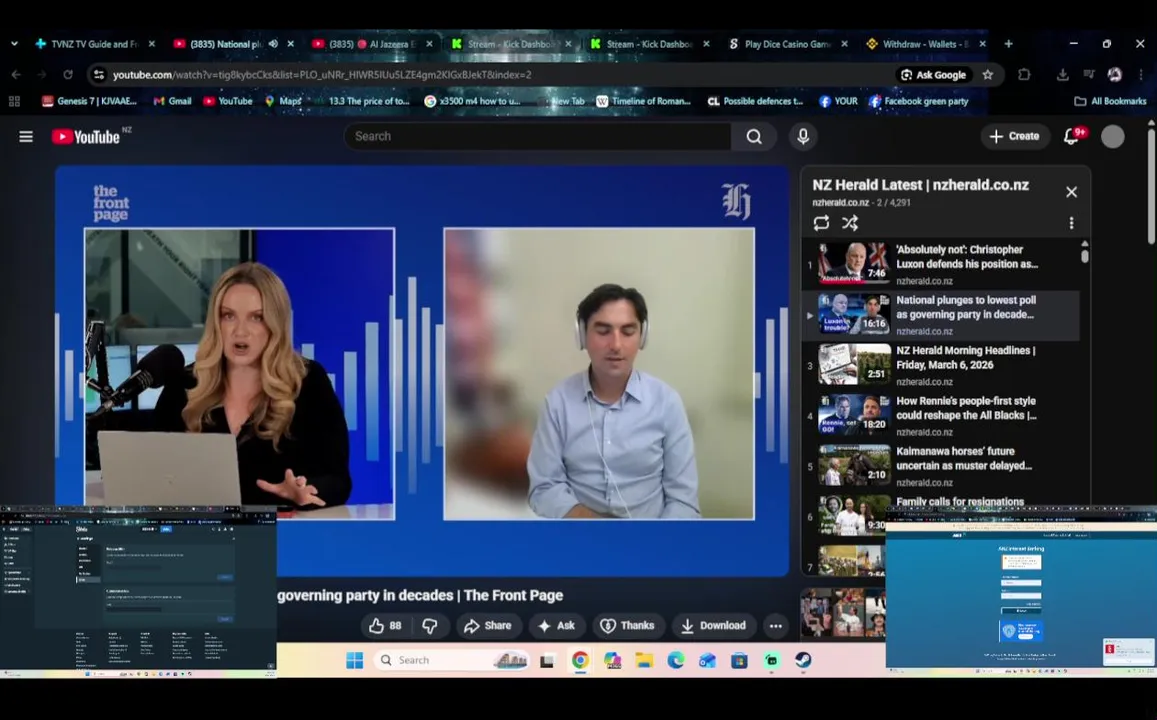Open more actions ellipsis under video
The image size is (1157, 720).
coord(776,626)
